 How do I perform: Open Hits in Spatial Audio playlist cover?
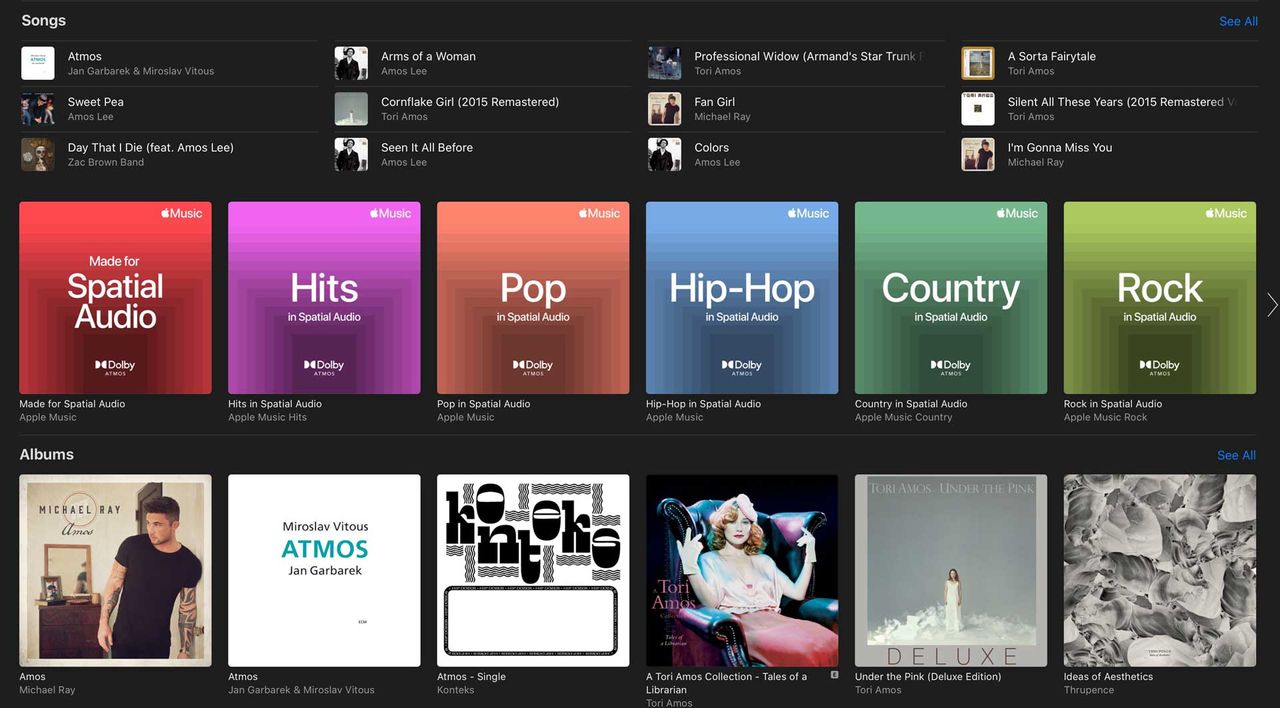coord(324,298)
